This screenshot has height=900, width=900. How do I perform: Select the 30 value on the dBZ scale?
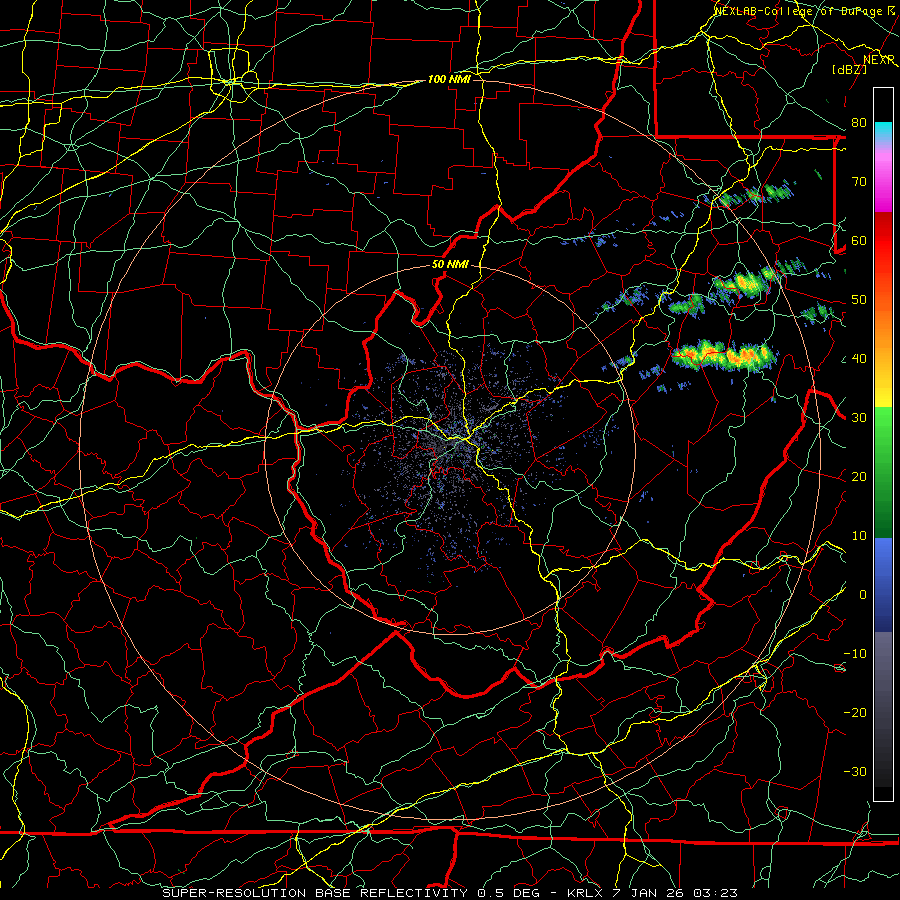[x=859, y=418]
